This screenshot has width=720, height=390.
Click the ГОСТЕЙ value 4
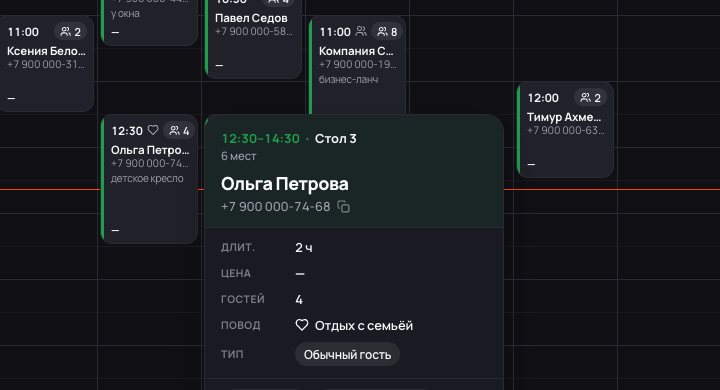tap(299, 300)
